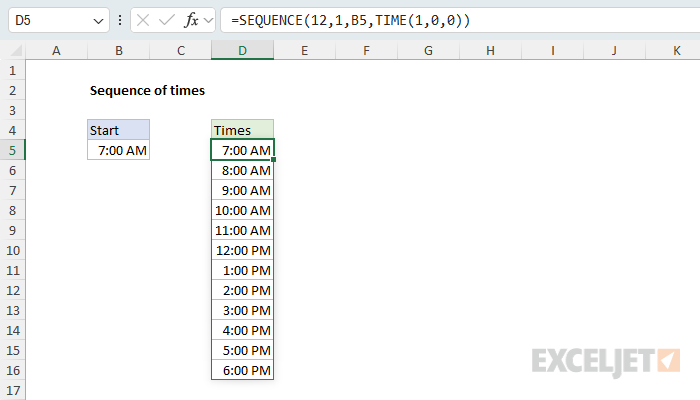The width and height of the screenshot is (700, 400).
Task: Select the 6:00 PM cell
Action: point(242,371)
